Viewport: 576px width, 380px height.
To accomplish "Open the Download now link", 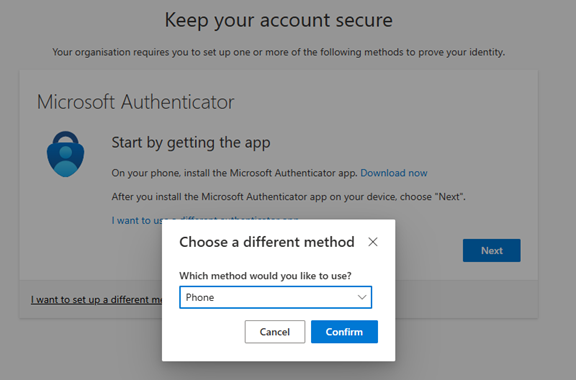I will point(394,173).
